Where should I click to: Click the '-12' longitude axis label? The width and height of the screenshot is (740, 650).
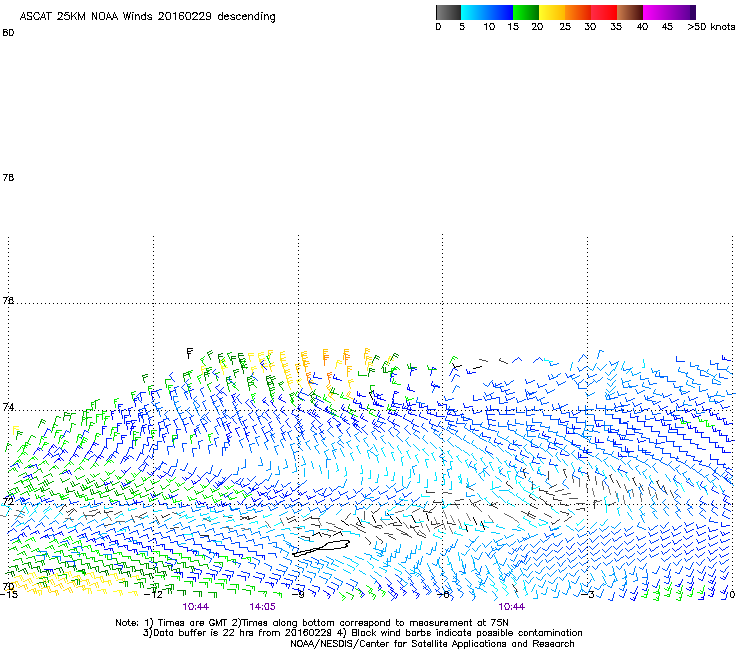tap(153, 595)
